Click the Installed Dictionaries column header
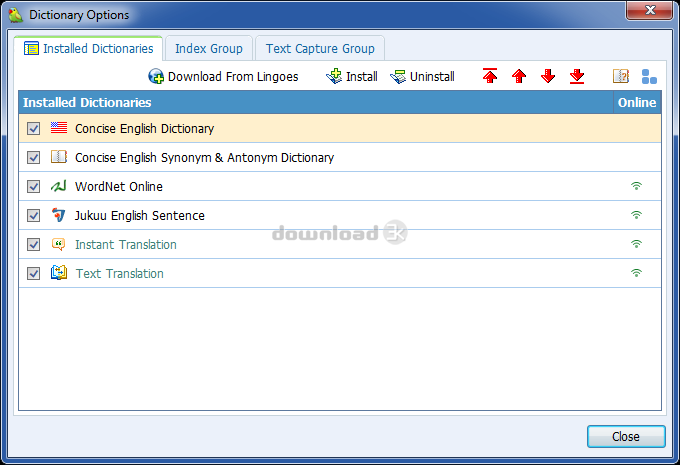Viewport: 680px width, 465px height. pos(316,102)
